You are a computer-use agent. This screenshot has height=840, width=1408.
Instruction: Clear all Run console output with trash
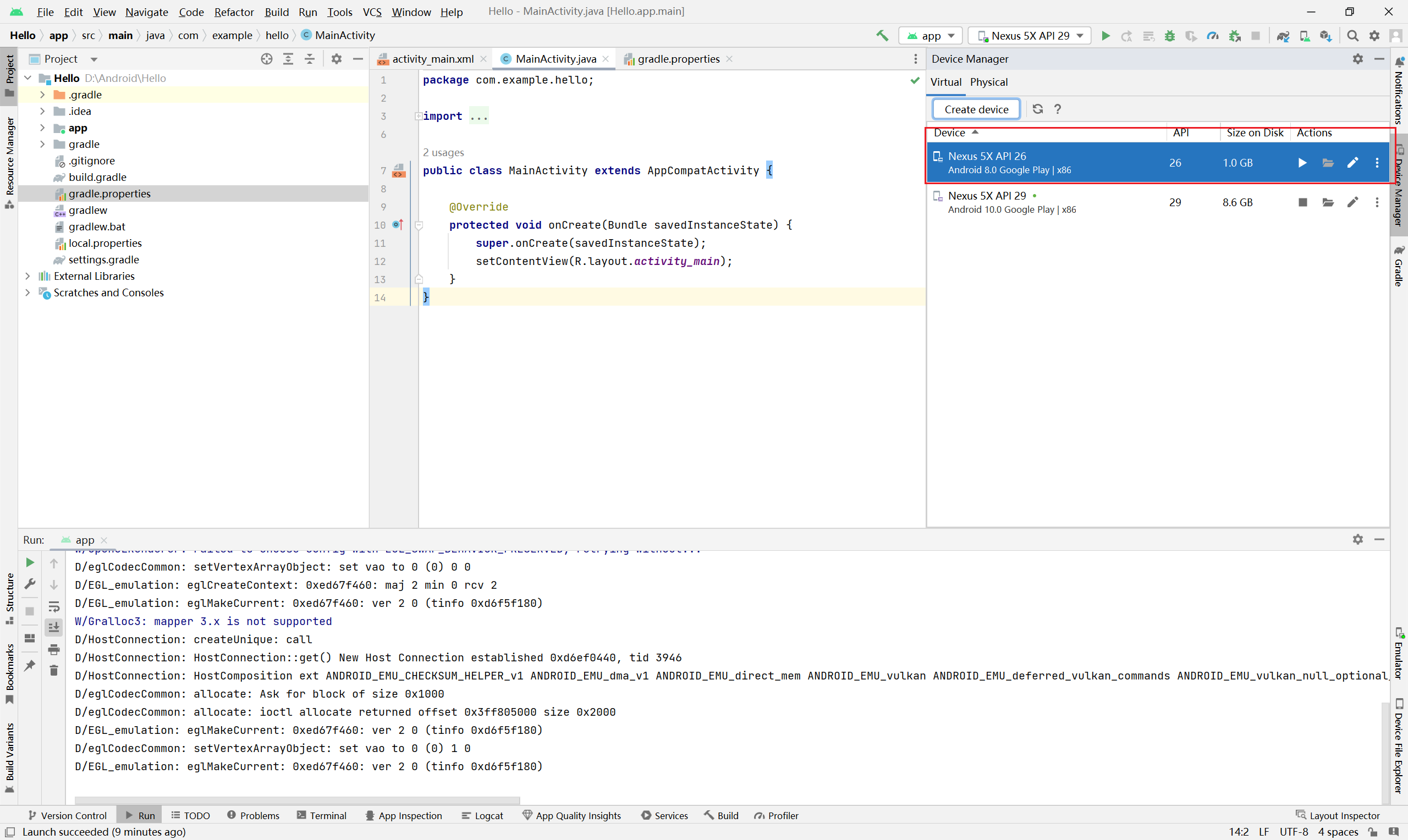(x=54, y=670)
